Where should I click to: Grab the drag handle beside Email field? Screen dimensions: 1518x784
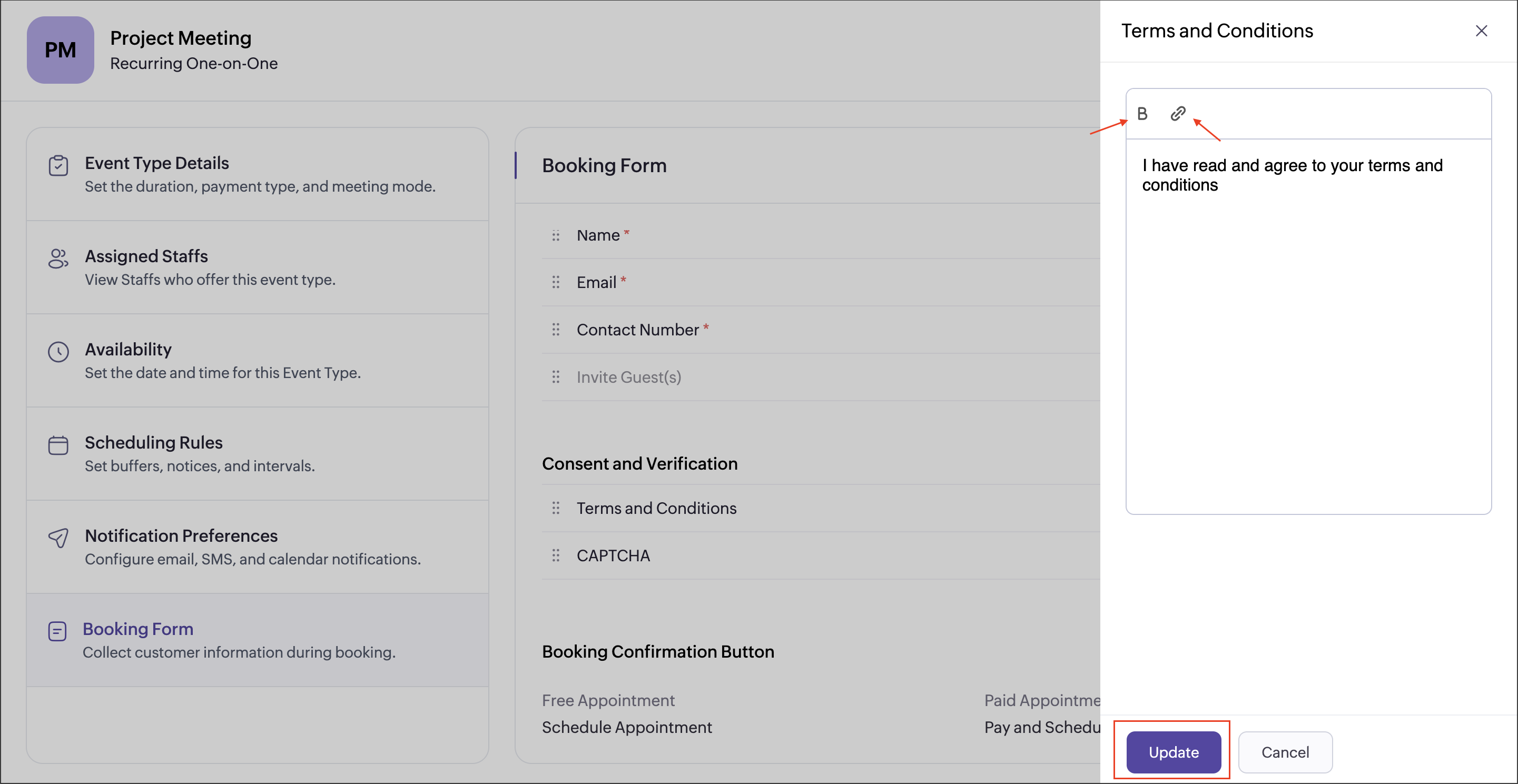(556, 283)
